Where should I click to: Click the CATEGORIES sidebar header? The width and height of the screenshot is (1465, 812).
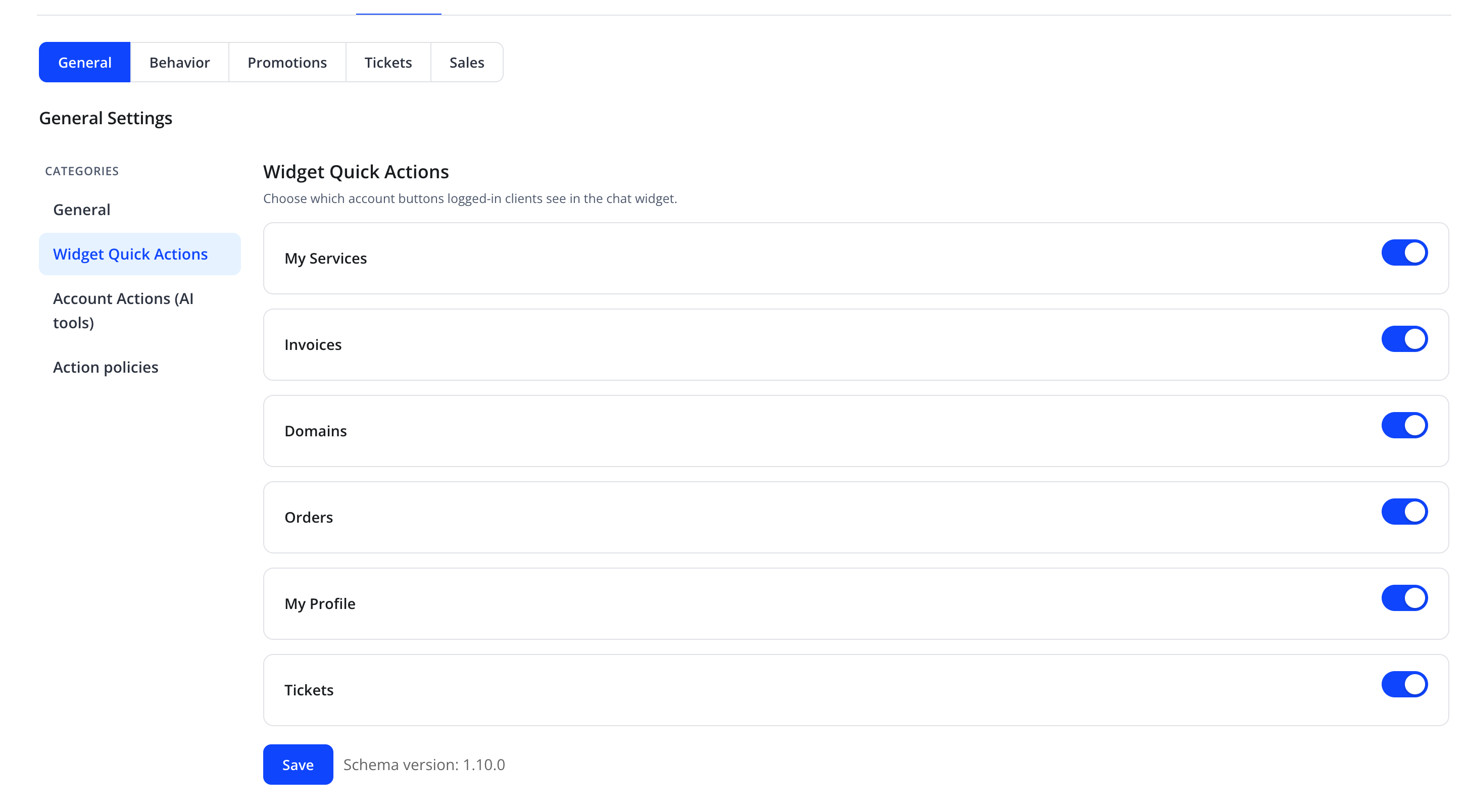pyautogui.click(x=82, y=171)
